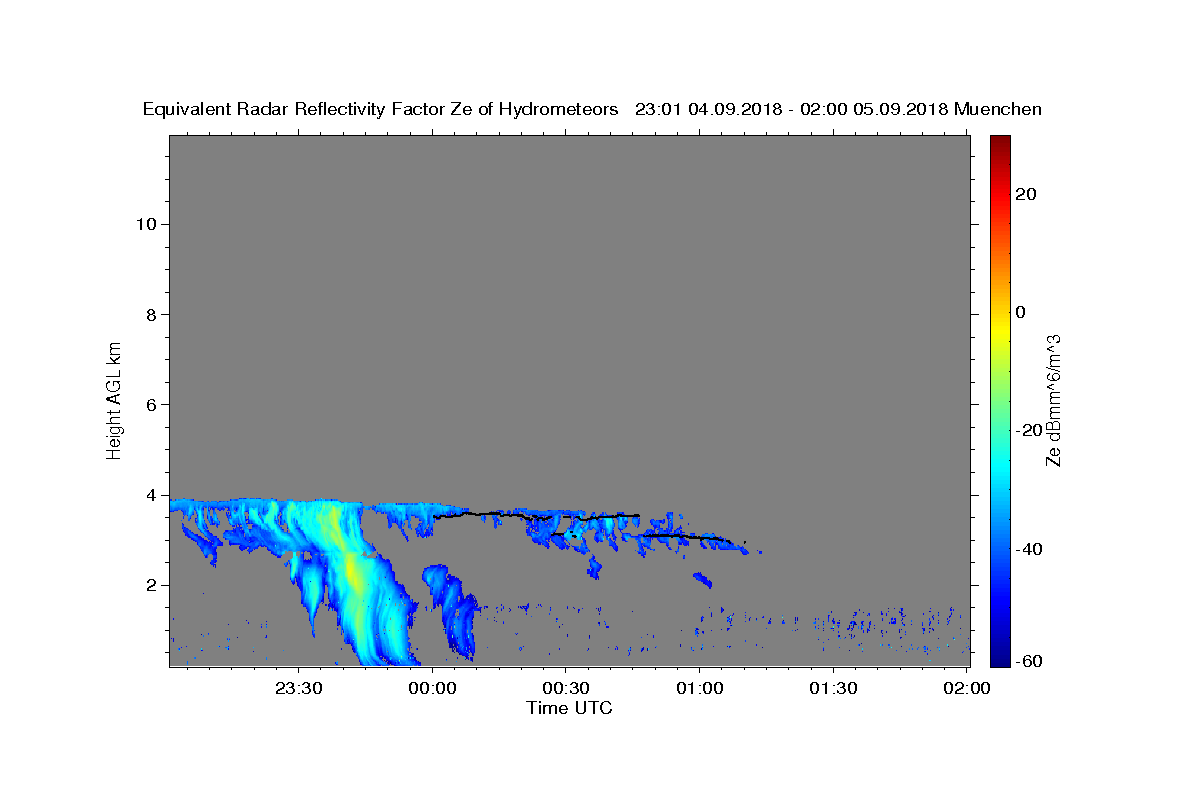Click the 'Time UTC' axis label
The width and height of the screenshot is (1200, 800).
coord(569,708)
